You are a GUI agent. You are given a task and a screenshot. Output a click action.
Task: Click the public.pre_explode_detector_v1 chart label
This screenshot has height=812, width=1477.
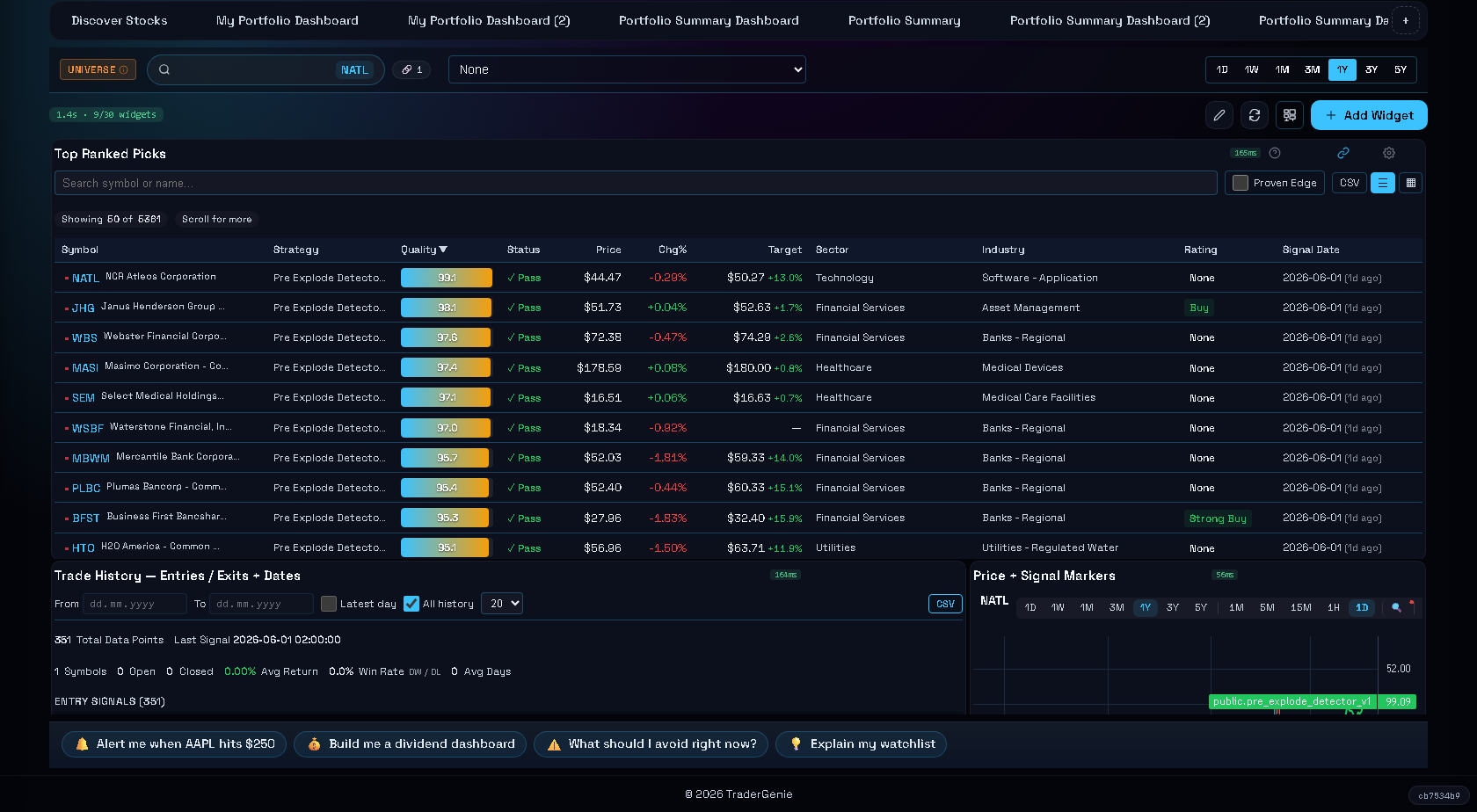click(1291, 701)
